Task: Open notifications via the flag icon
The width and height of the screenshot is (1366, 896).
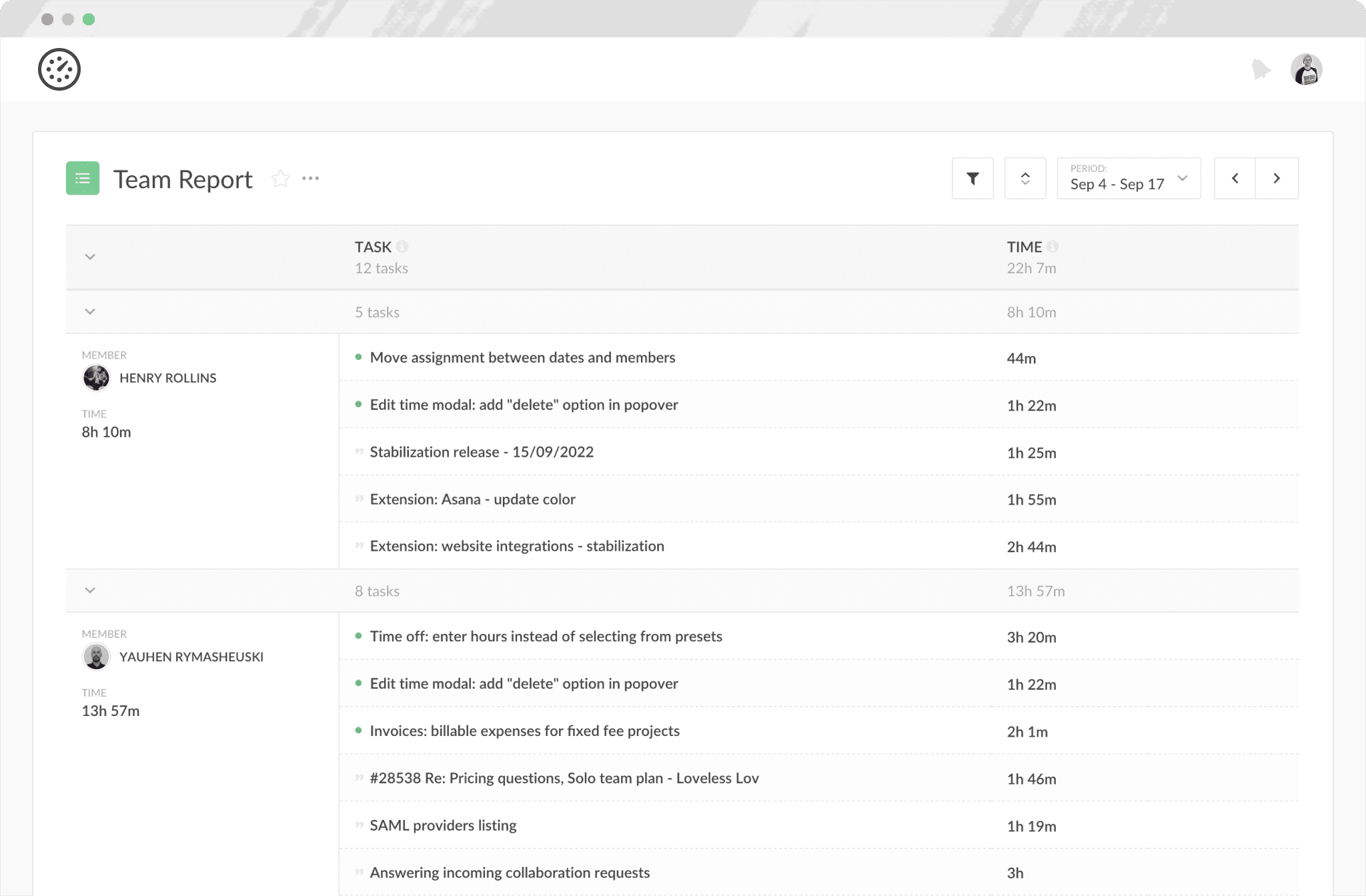Action: [1261, 69]
